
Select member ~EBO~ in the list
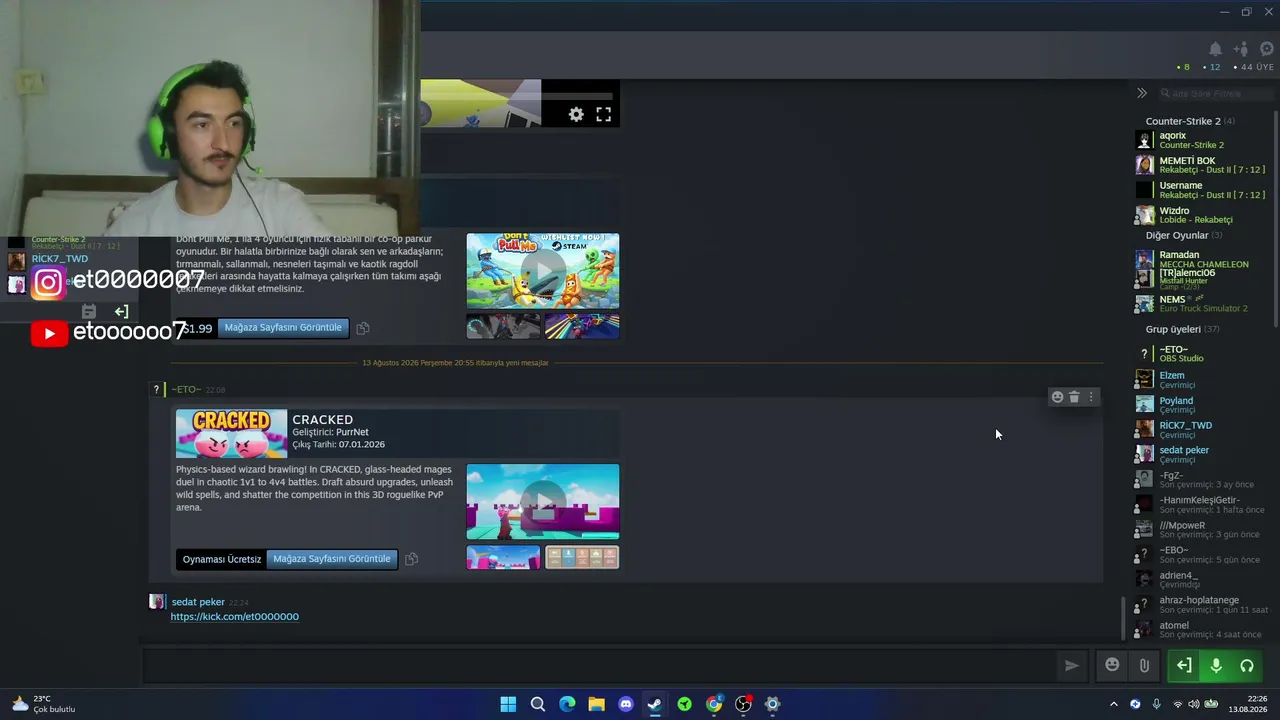point(1204,555)
